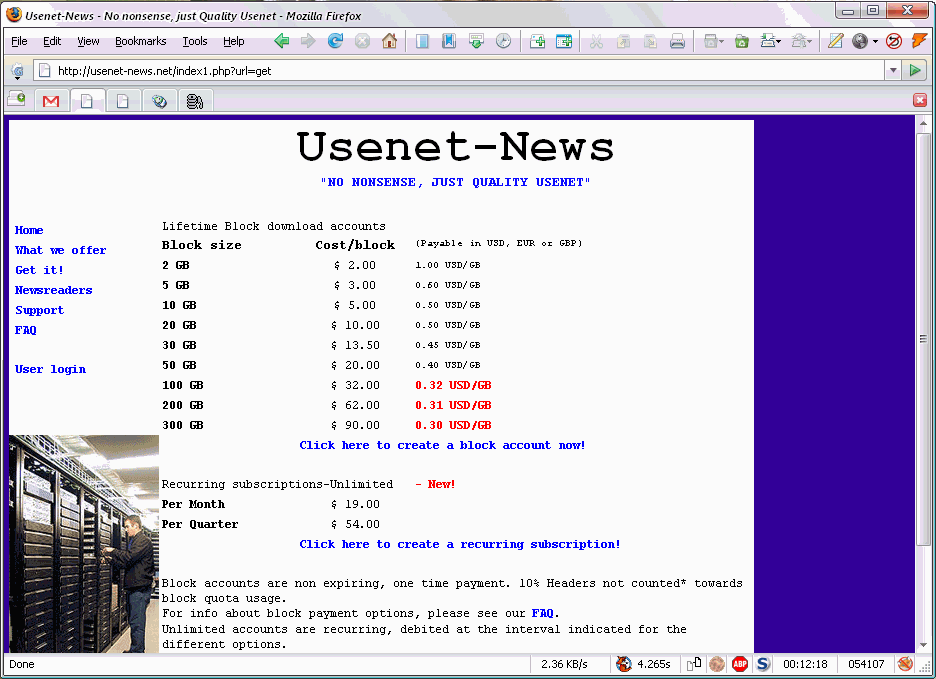The height and width of the screenshot is (679, 936).
Task: Open the Downloads toolbar icon
Action: (476, 41)
